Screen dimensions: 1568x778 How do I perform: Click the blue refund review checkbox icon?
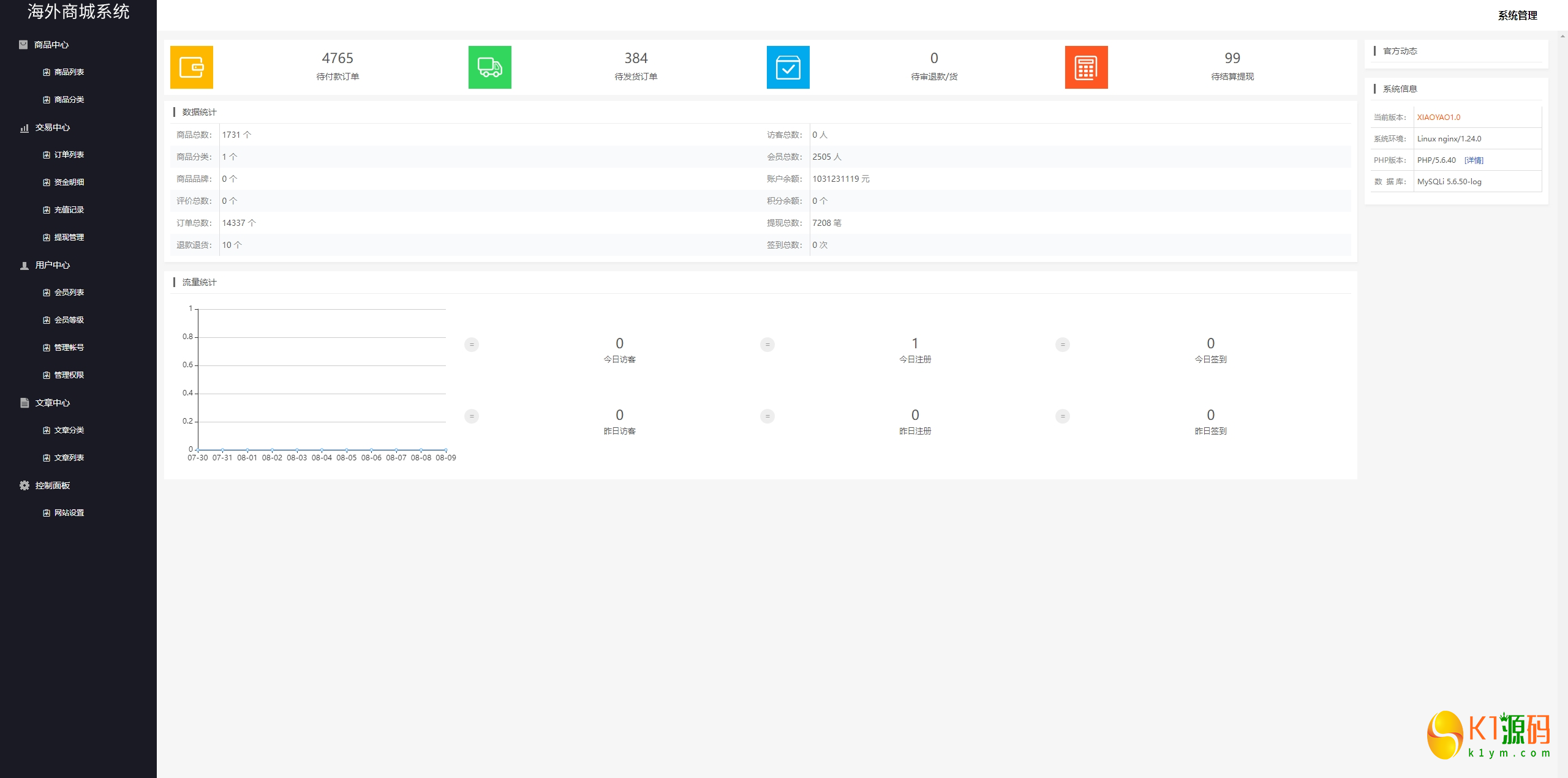[788, 67]
